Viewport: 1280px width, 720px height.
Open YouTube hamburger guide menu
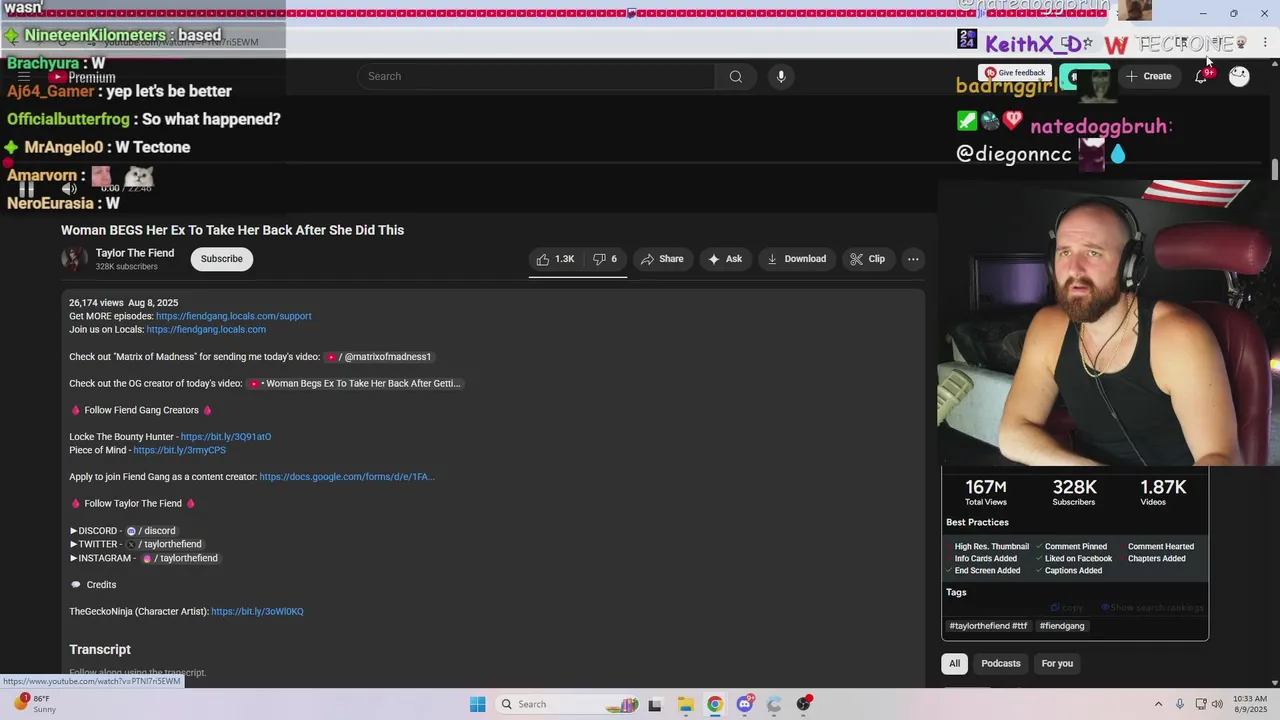[x=24, y=77]
